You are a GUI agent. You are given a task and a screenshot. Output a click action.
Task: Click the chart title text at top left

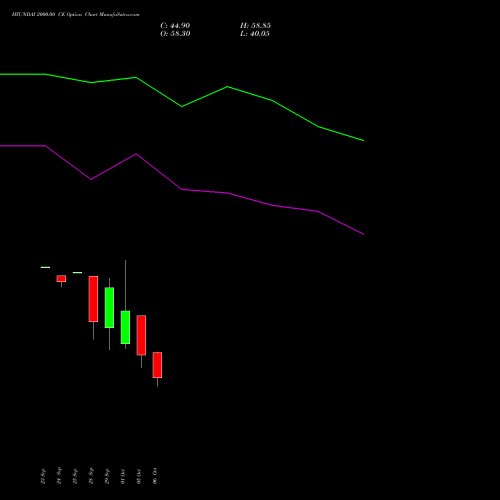click(x=76, y=15)
